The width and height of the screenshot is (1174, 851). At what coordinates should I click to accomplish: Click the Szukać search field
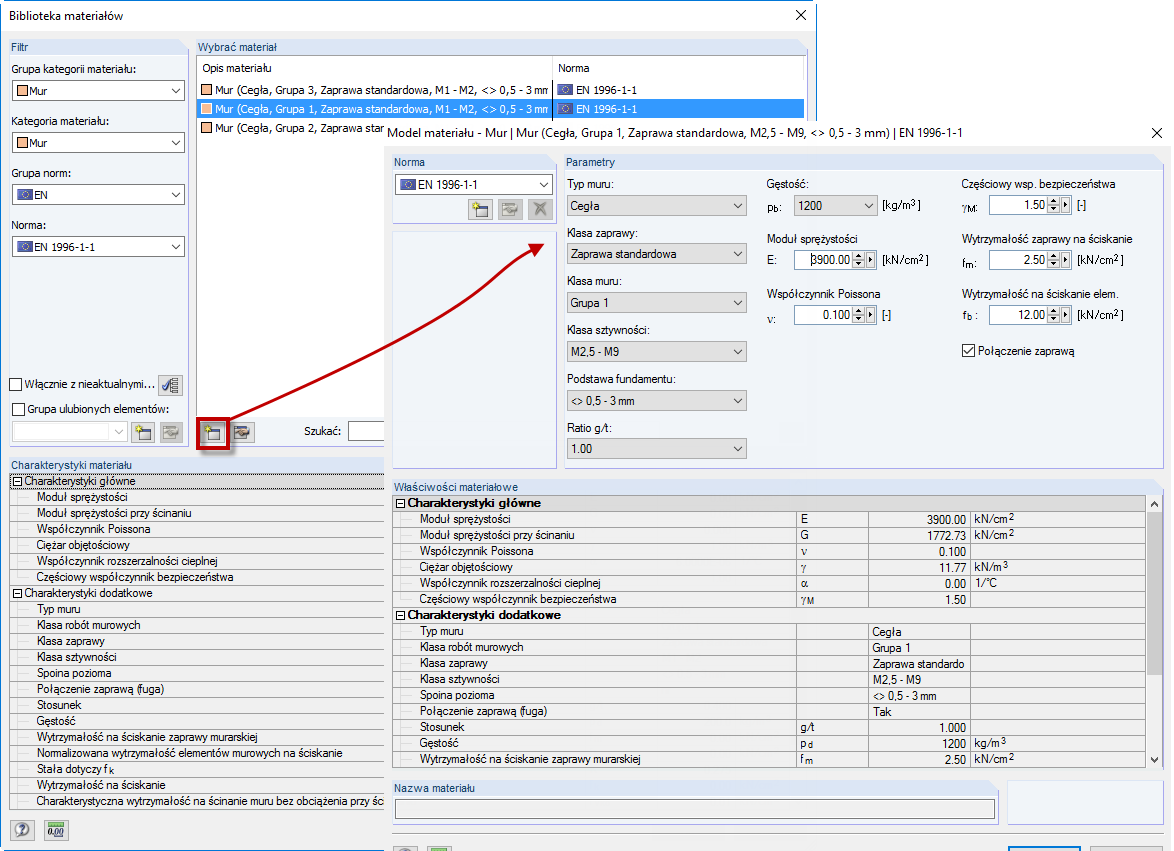point(366,431)
